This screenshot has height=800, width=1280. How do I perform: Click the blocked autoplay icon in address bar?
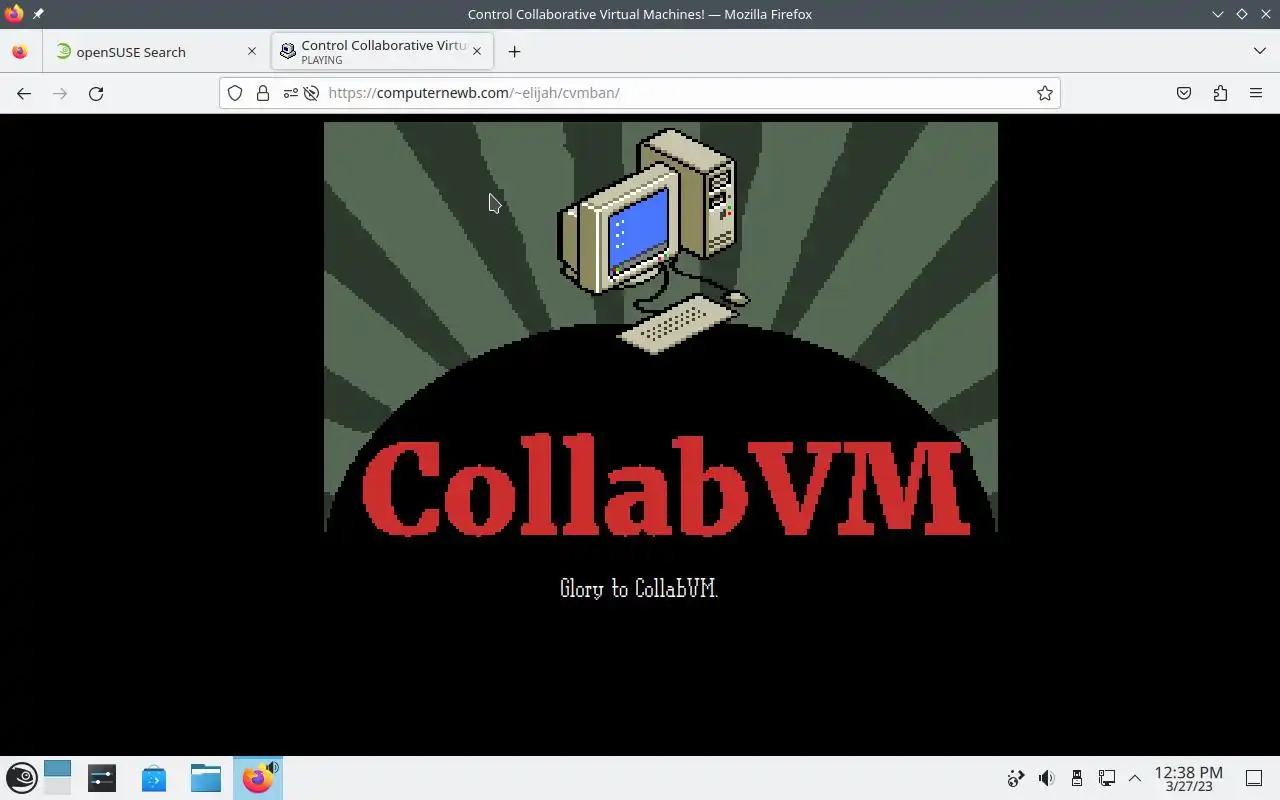[x=311, y=93]
